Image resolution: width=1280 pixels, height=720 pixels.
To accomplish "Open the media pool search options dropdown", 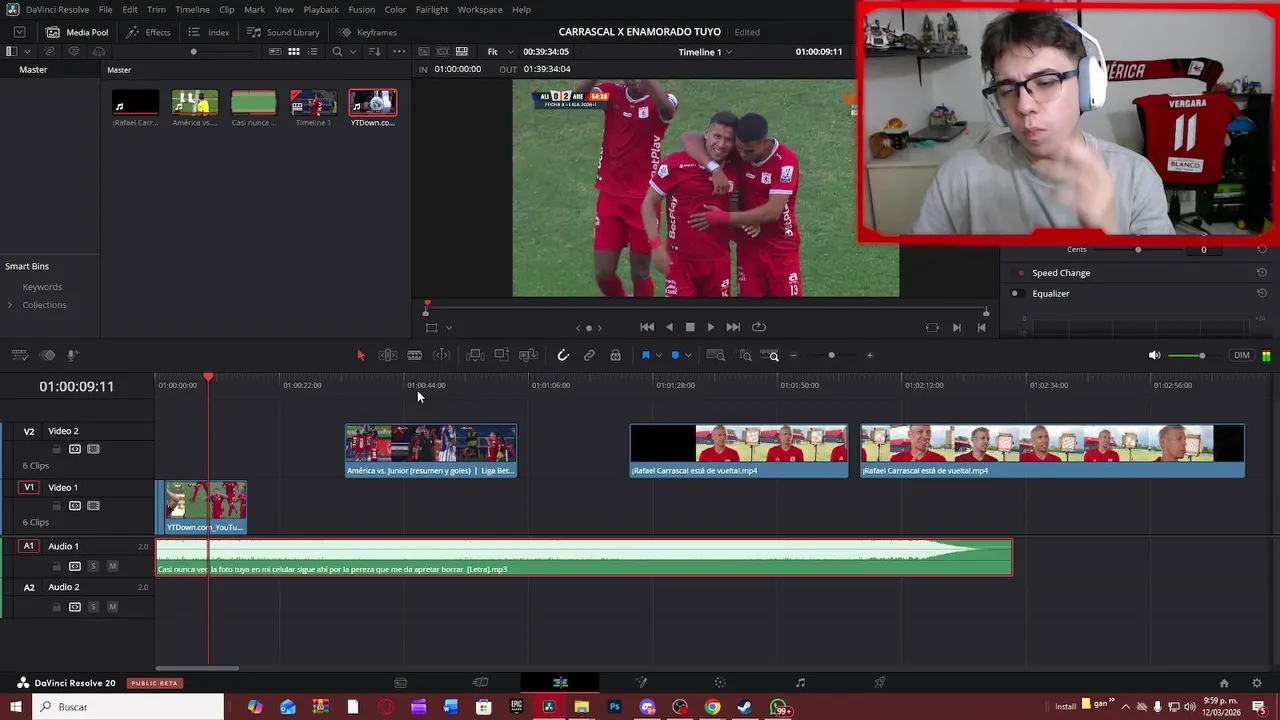I will coord(352,52).
